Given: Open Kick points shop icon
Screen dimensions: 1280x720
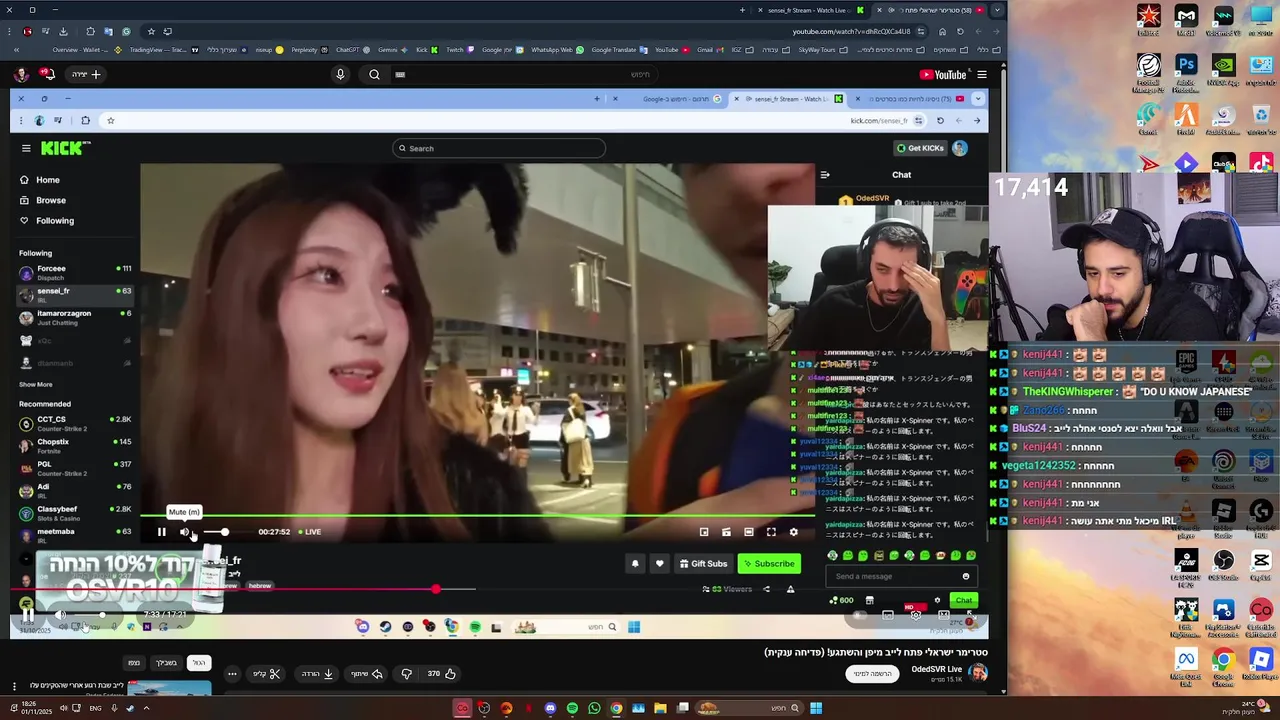Looking at the screenshot, I should click(x=869, y=600).
